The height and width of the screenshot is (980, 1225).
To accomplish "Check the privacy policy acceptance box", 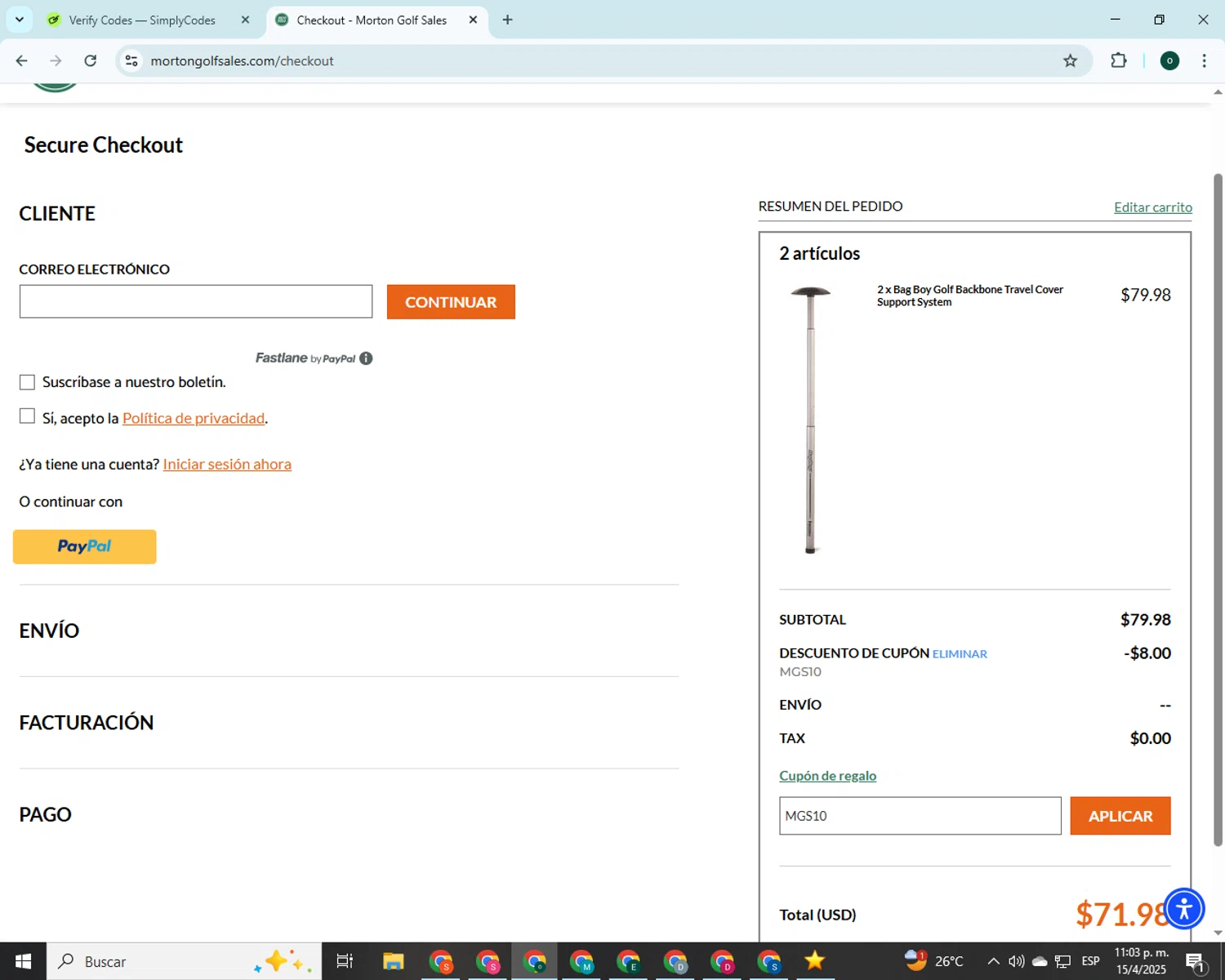I will (27, 416).
